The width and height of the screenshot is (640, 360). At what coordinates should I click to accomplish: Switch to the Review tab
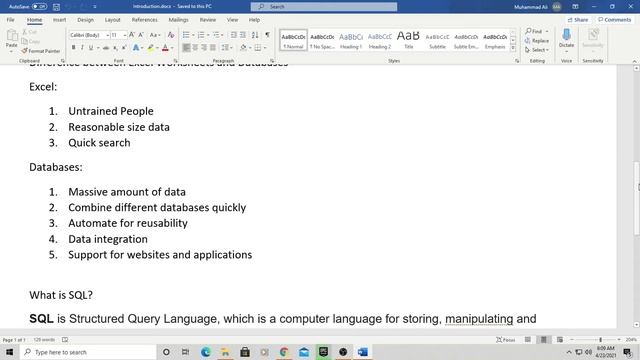point(208,20)
